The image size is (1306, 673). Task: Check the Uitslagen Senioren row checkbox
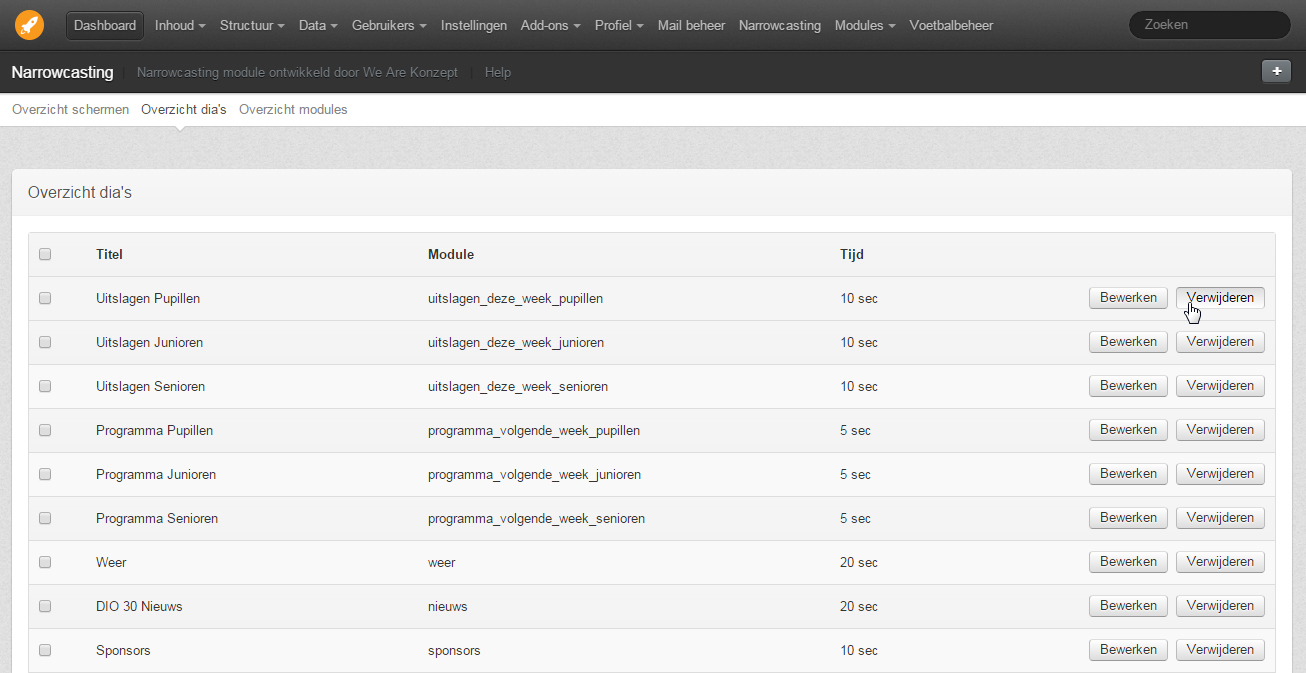coord(45,386)
